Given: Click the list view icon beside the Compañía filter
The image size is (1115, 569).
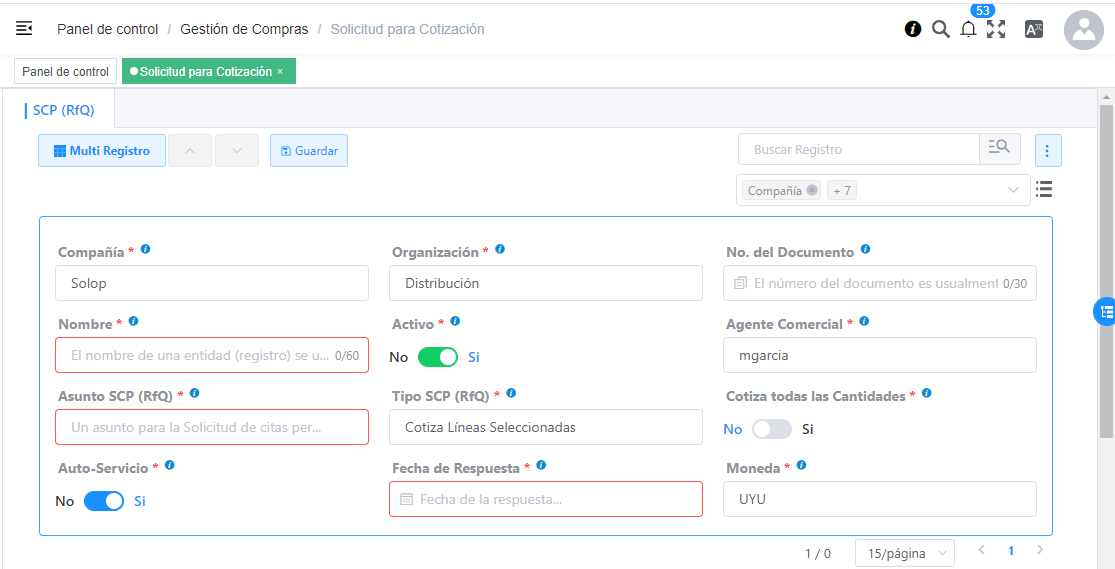Looking at the screenshot, I should pyautogui.click(x=1044, y=189).
